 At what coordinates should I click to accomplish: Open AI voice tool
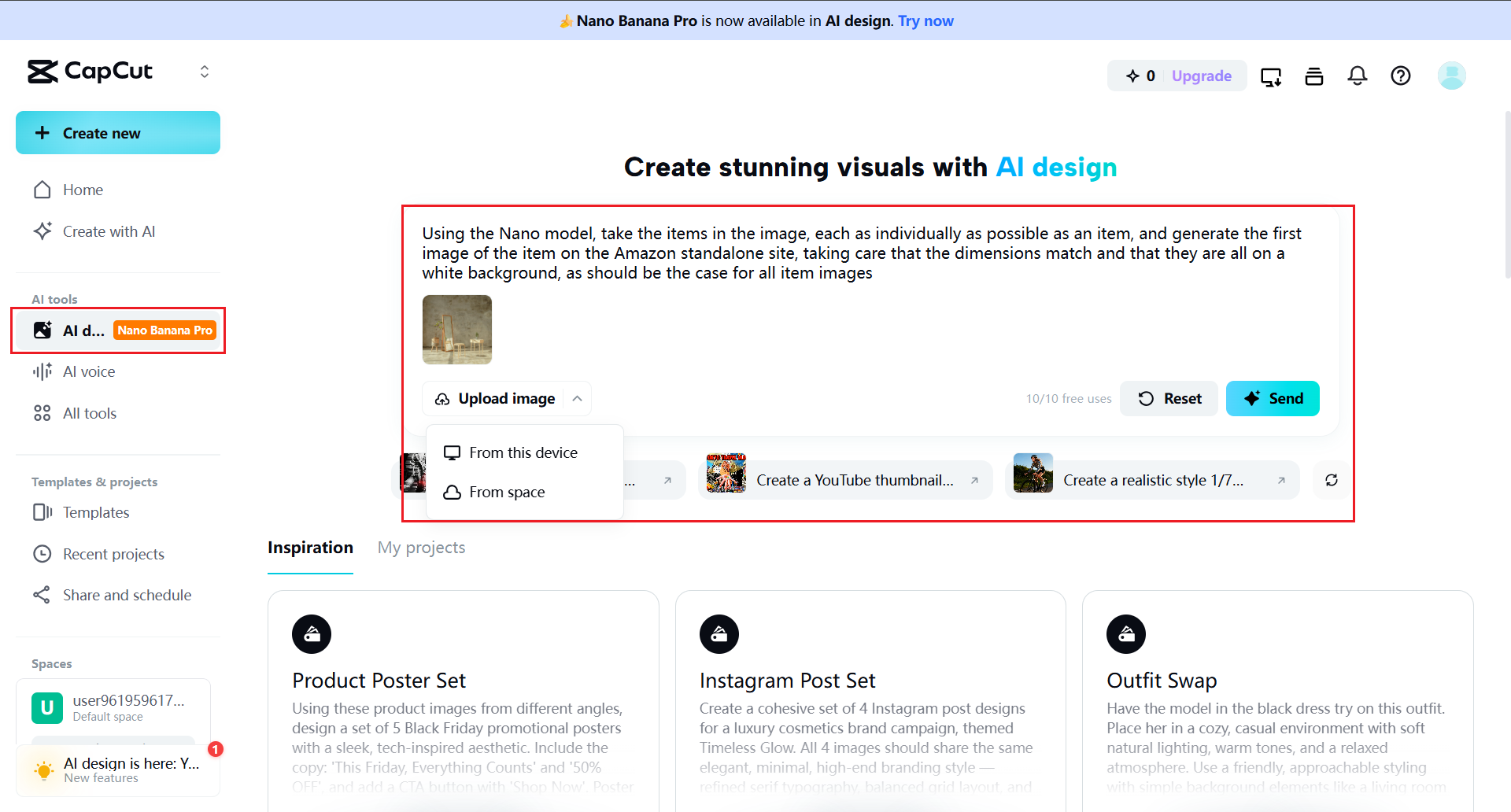[118, 371]
